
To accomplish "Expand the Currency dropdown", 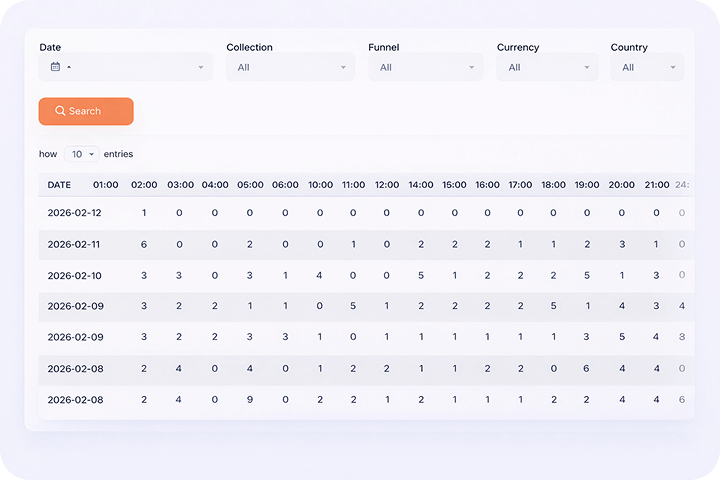I will coord(547,67).
